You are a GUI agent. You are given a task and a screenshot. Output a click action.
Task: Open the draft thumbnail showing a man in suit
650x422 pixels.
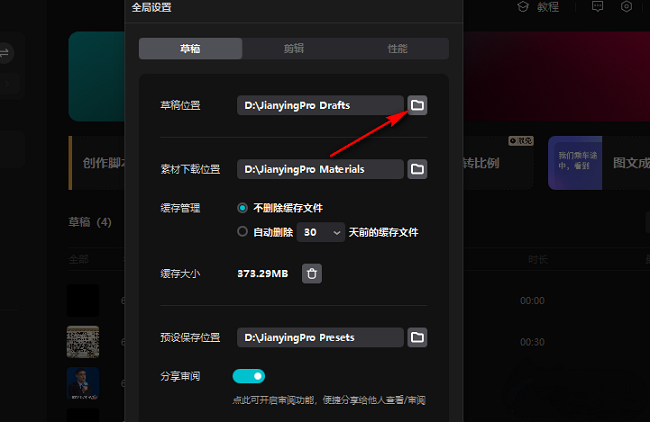point(83,383)
